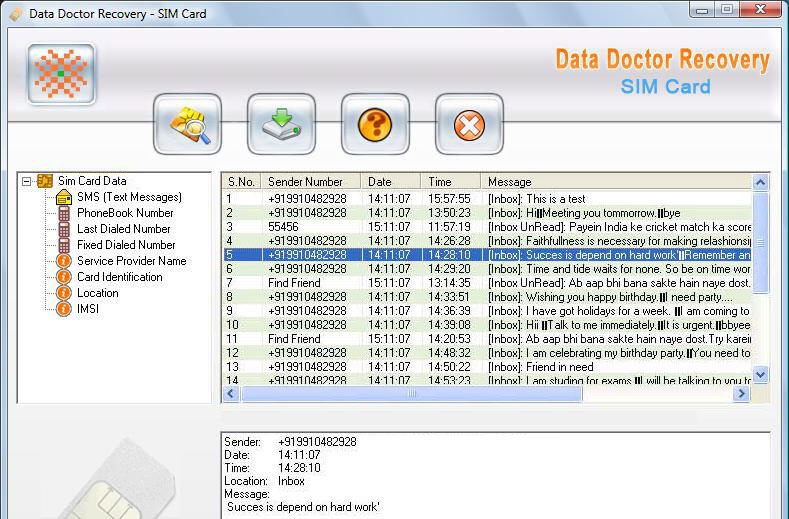Screen dimensions: 789x519
Task: Select SMS (Text Messages) in the tree
Action: click(129, 197)
